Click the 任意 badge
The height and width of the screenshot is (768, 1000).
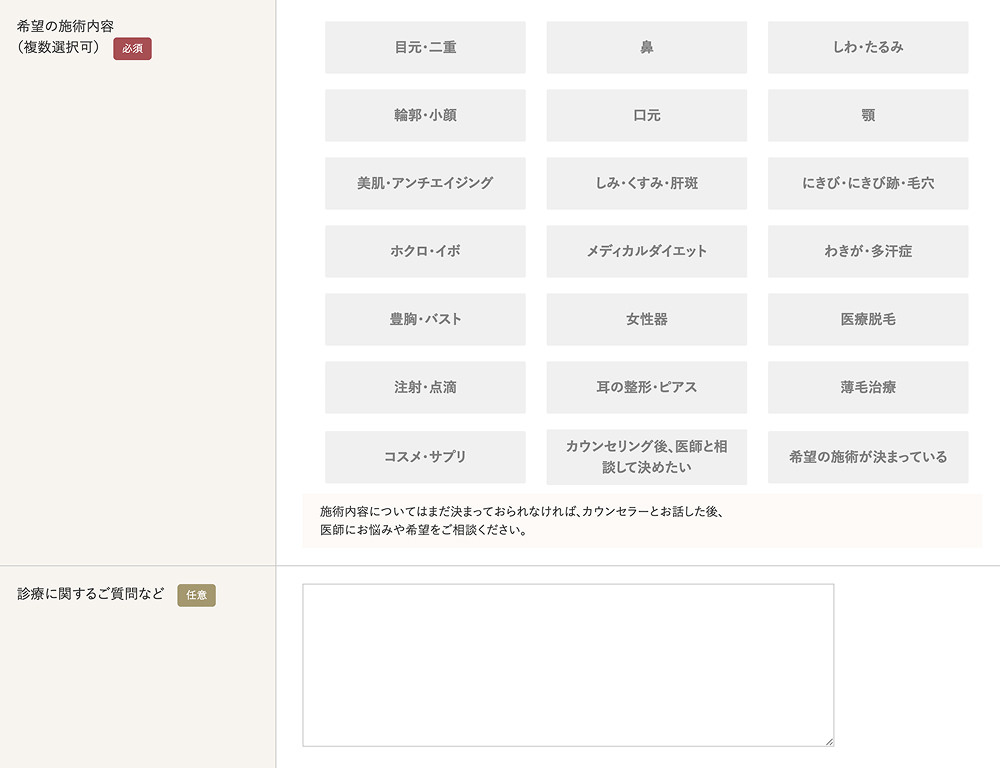point(196,595)
